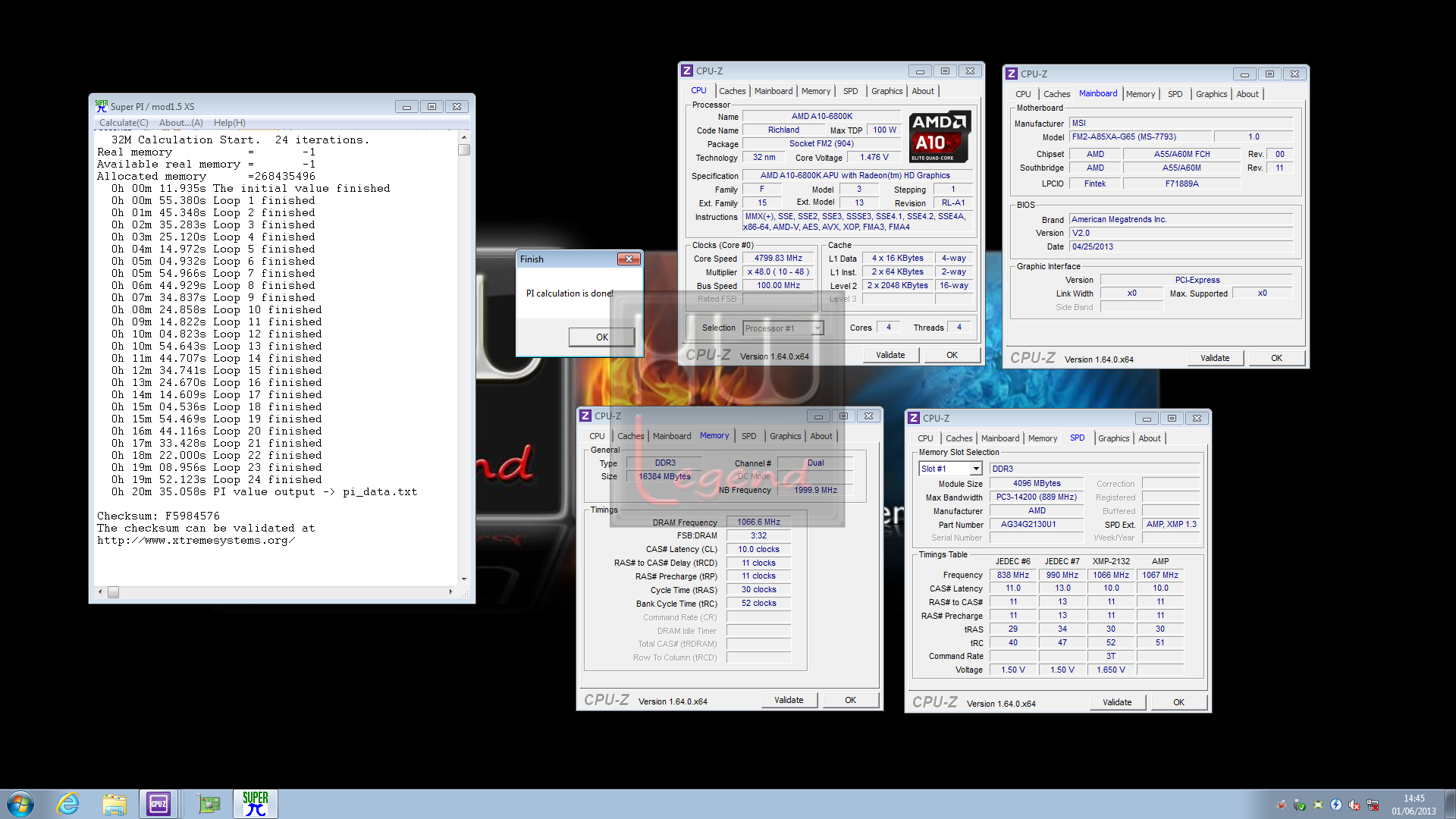This screenshot has width=1456, height=819.
Task: Switch to CPU-Z purple taskbar icon
Action: pyautogui.click(x=158, y=804)
